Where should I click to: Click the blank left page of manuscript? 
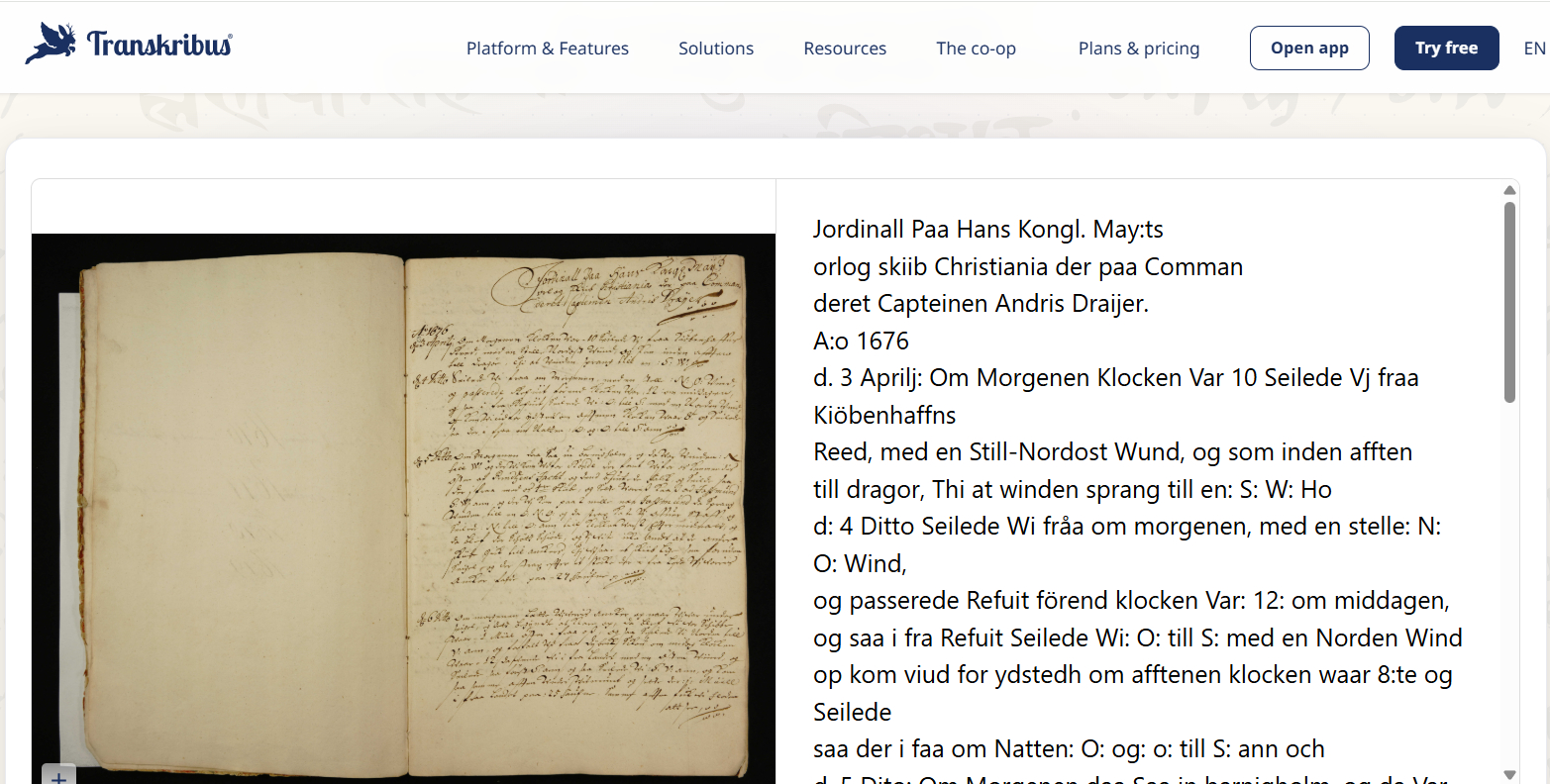point(243,515)
